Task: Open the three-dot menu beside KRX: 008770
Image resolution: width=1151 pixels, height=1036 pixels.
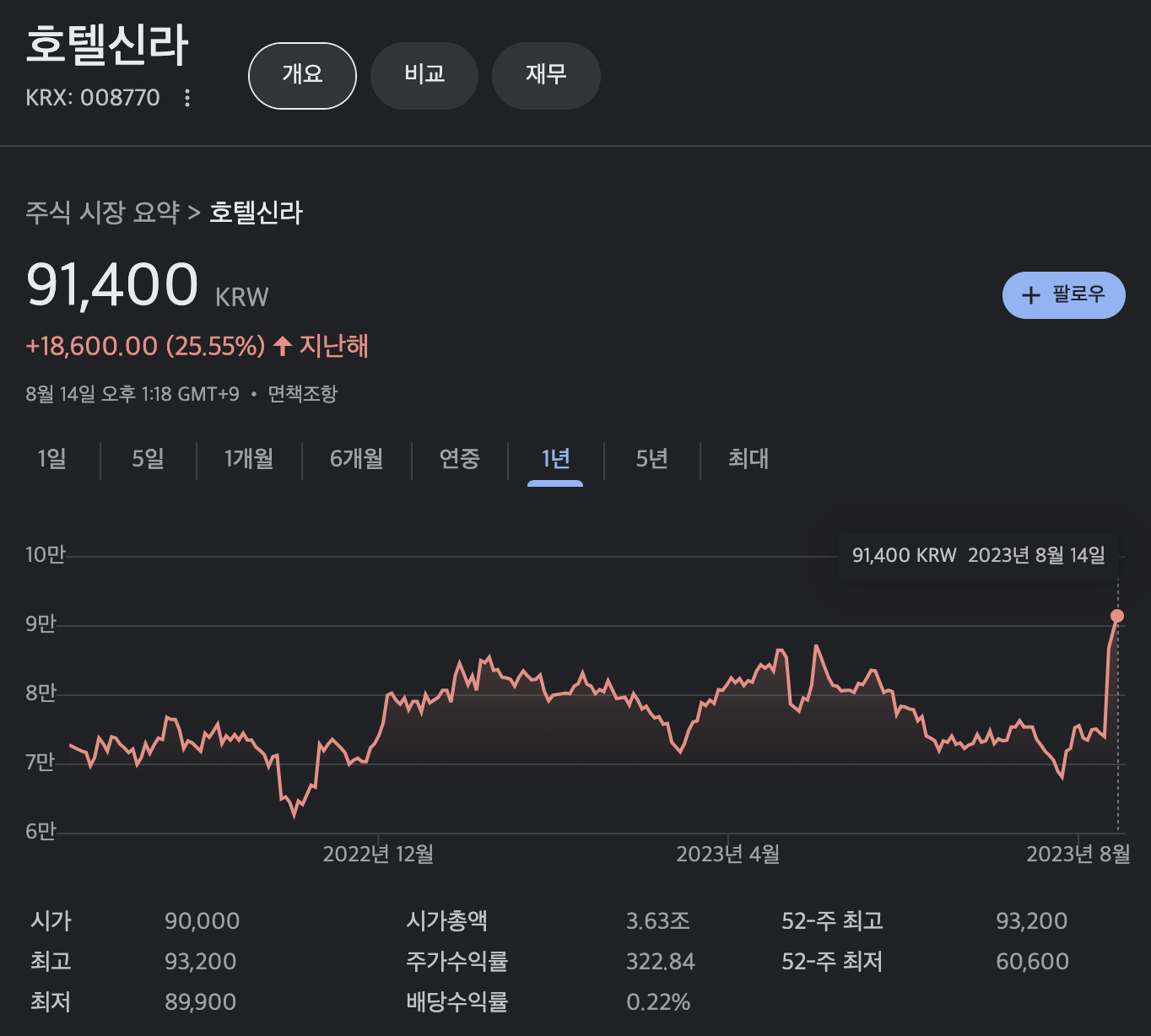Action: [x=187, y=98]
